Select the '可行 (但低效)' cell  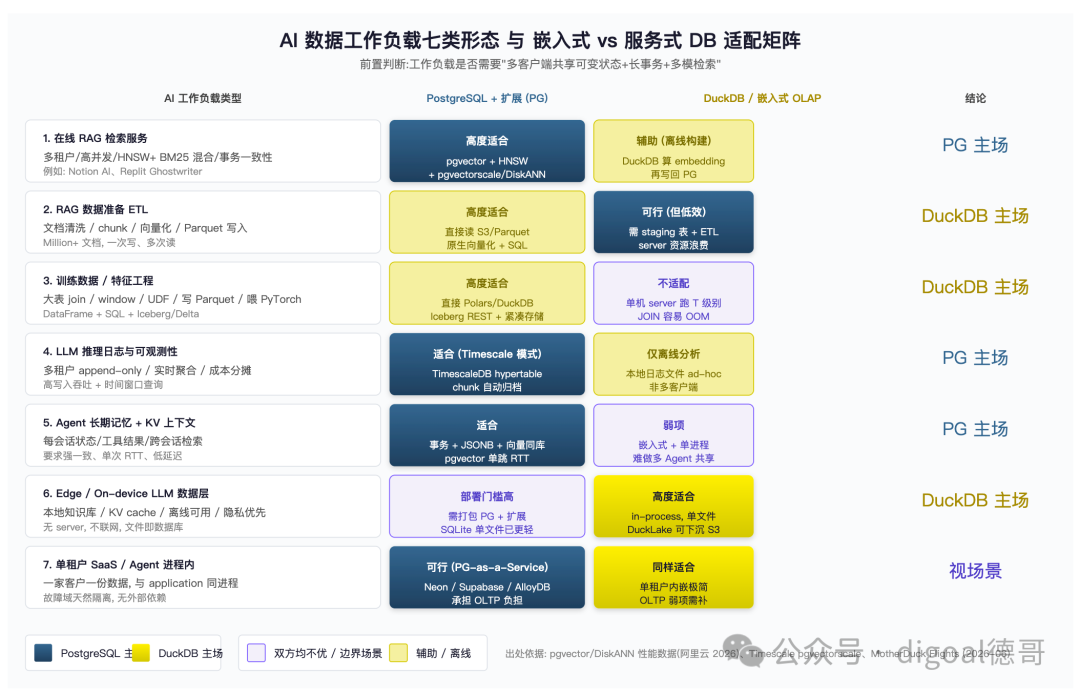(x=674, y=222)
